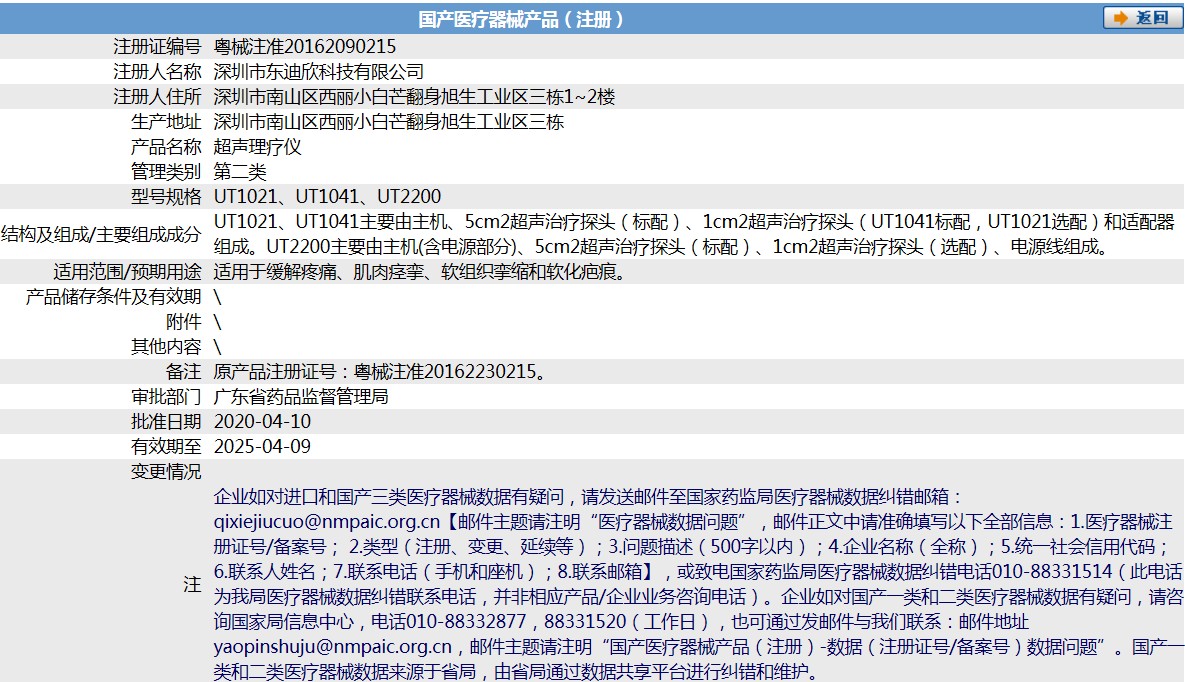1185x682 pixels.
Task: Click the 其他内容 label
Action: click(166, 346)
